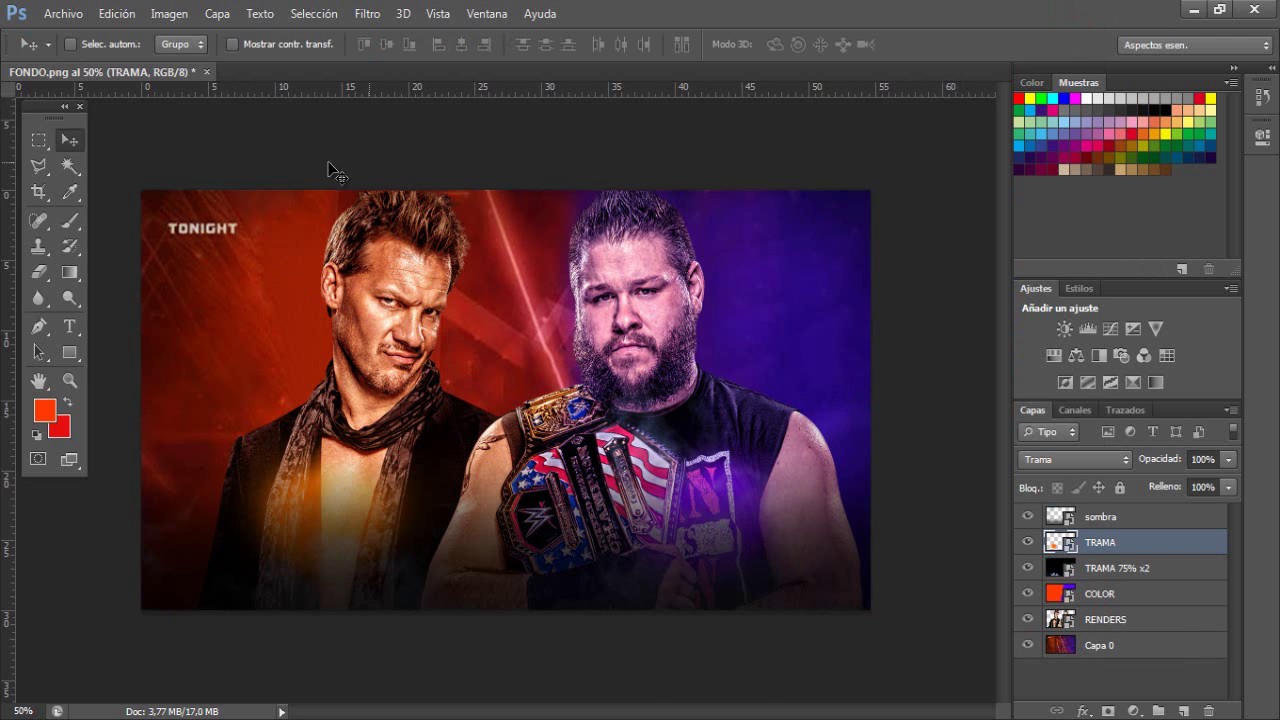Click the delete layer trash icon
1280x720 pixels.
(1208, 711)
